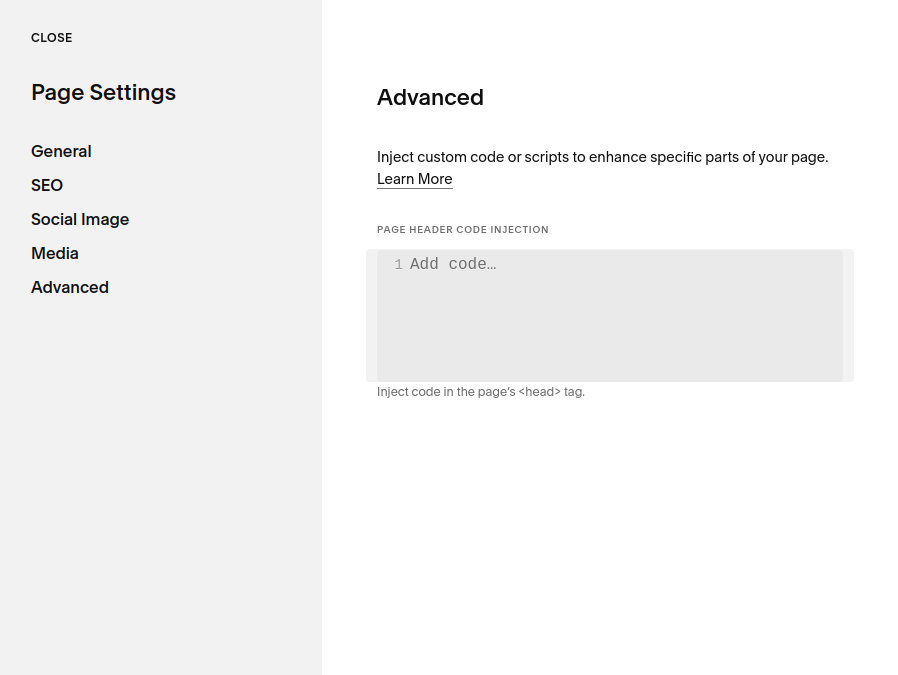Click the underline beneath Learn More
898x675 pixels.
pos(414,188)
